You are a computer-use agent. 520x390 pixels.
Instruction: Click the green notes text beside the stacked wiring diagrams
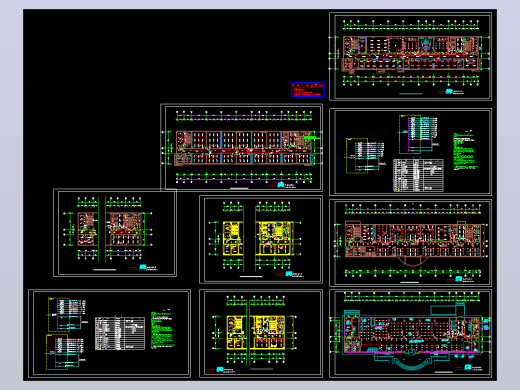click(x=163, y=331)
